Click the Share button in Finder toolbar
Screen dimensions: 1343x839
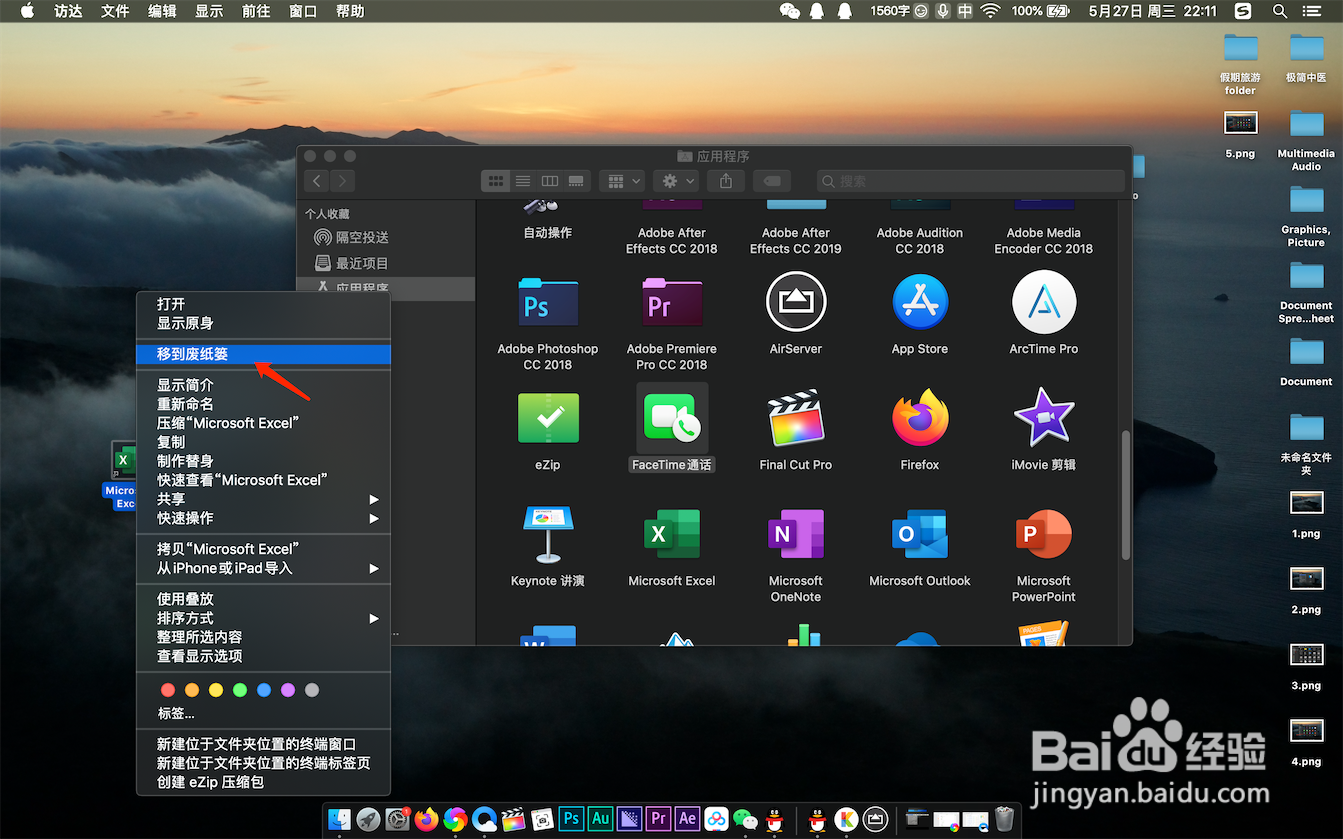point(726,181)
